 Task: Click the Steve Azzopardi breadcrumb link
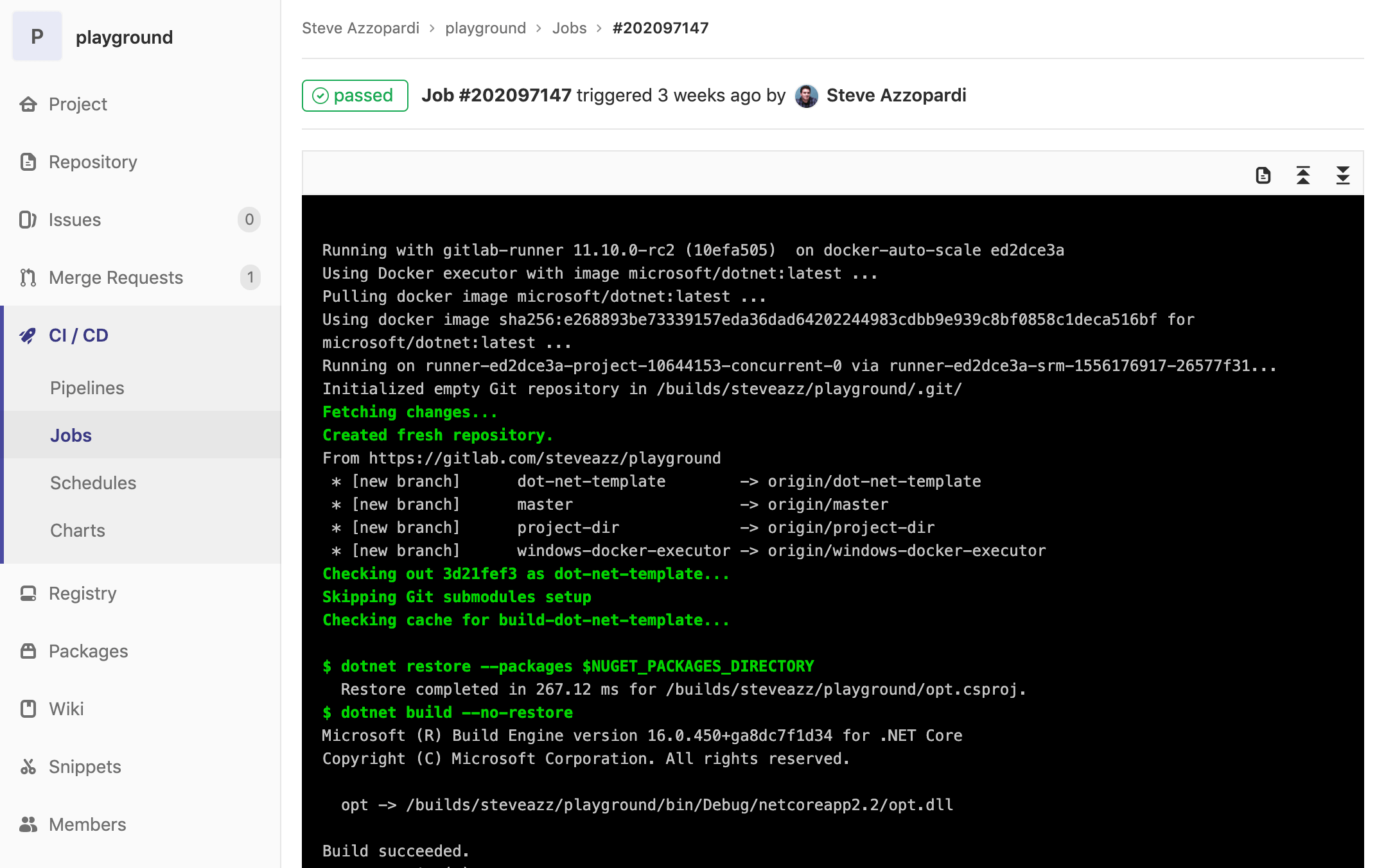coord(360,28)
